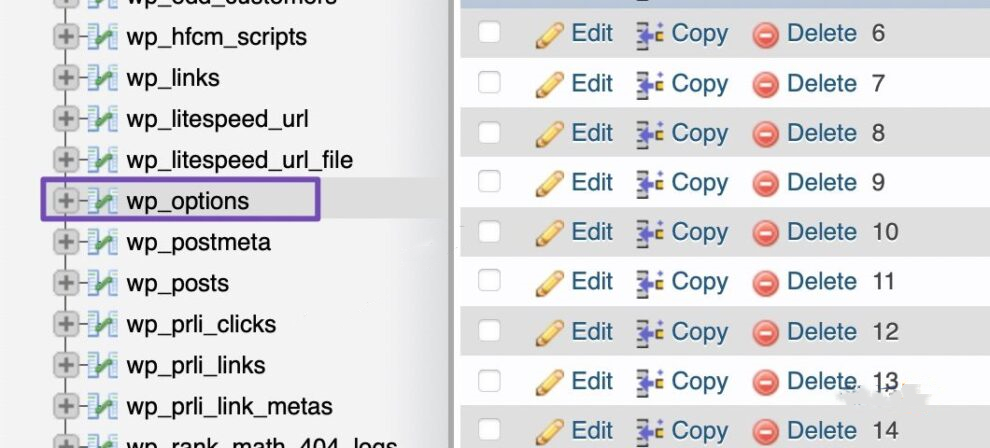
Task: Expand the wp_postmeta tree node
Action: [65, 242]
